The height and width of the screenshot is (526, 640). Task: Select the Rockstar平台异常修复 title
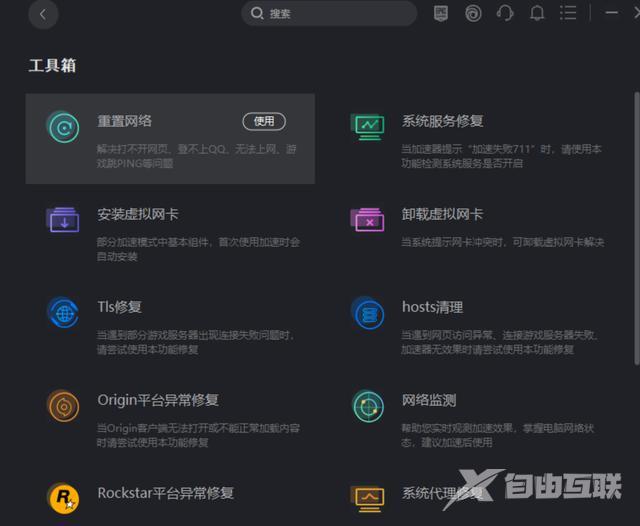165,493
